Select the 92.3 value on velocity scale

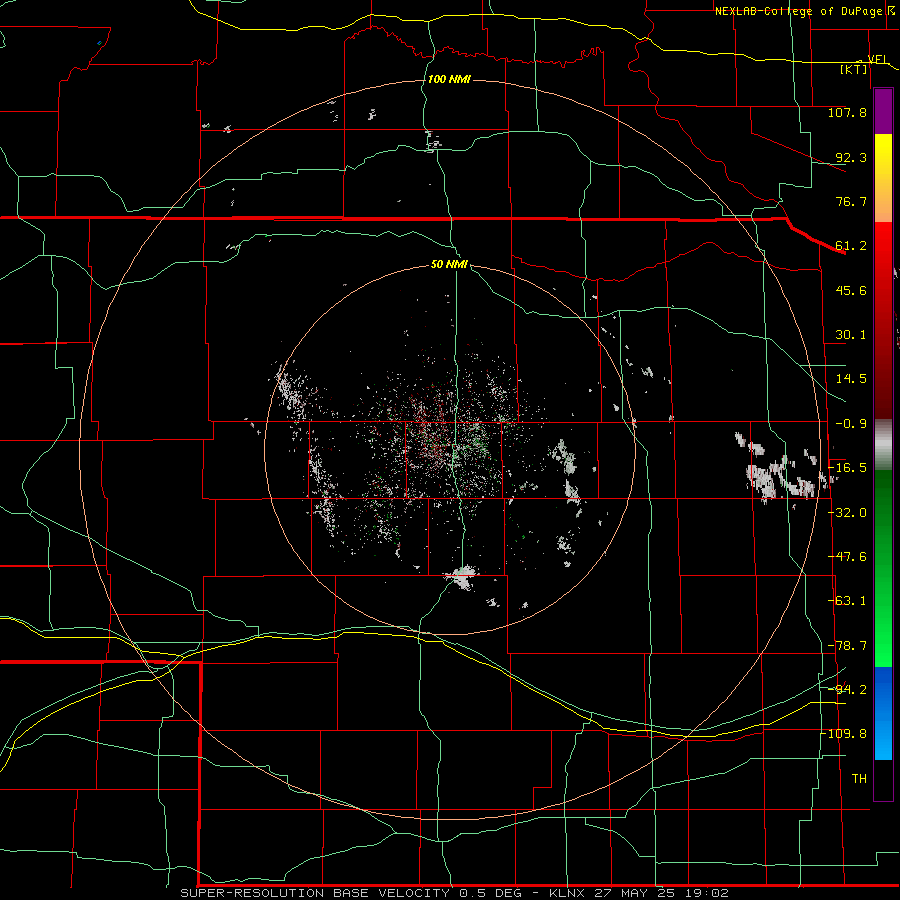pyautogui.click(x=851, y=157)
